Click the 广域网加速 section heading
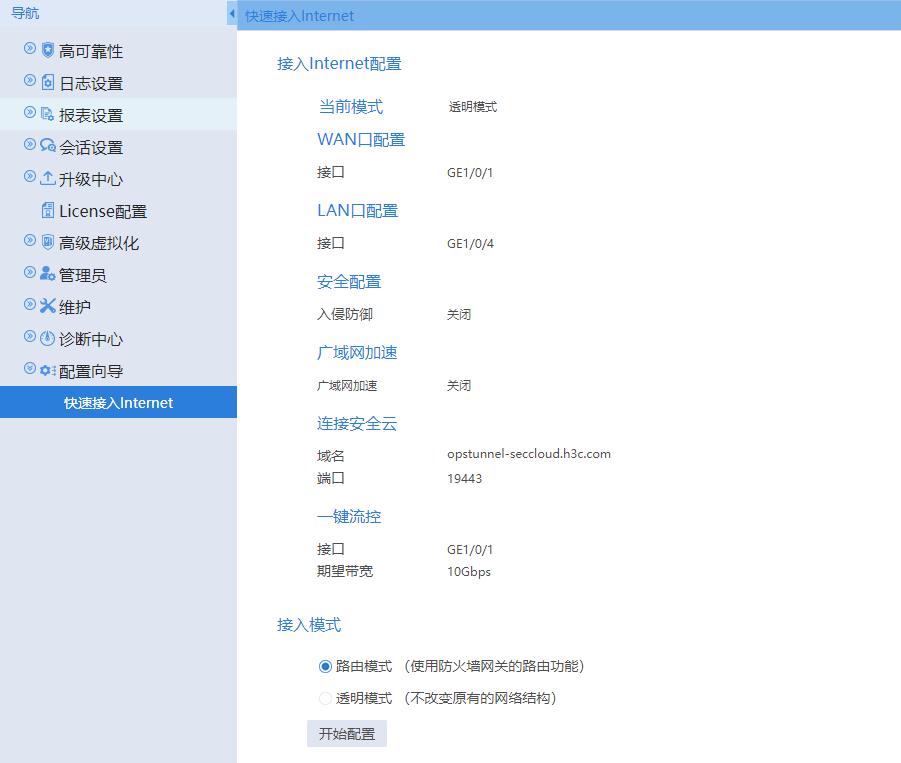The image size is (901, 763). [x=357, y=352]
